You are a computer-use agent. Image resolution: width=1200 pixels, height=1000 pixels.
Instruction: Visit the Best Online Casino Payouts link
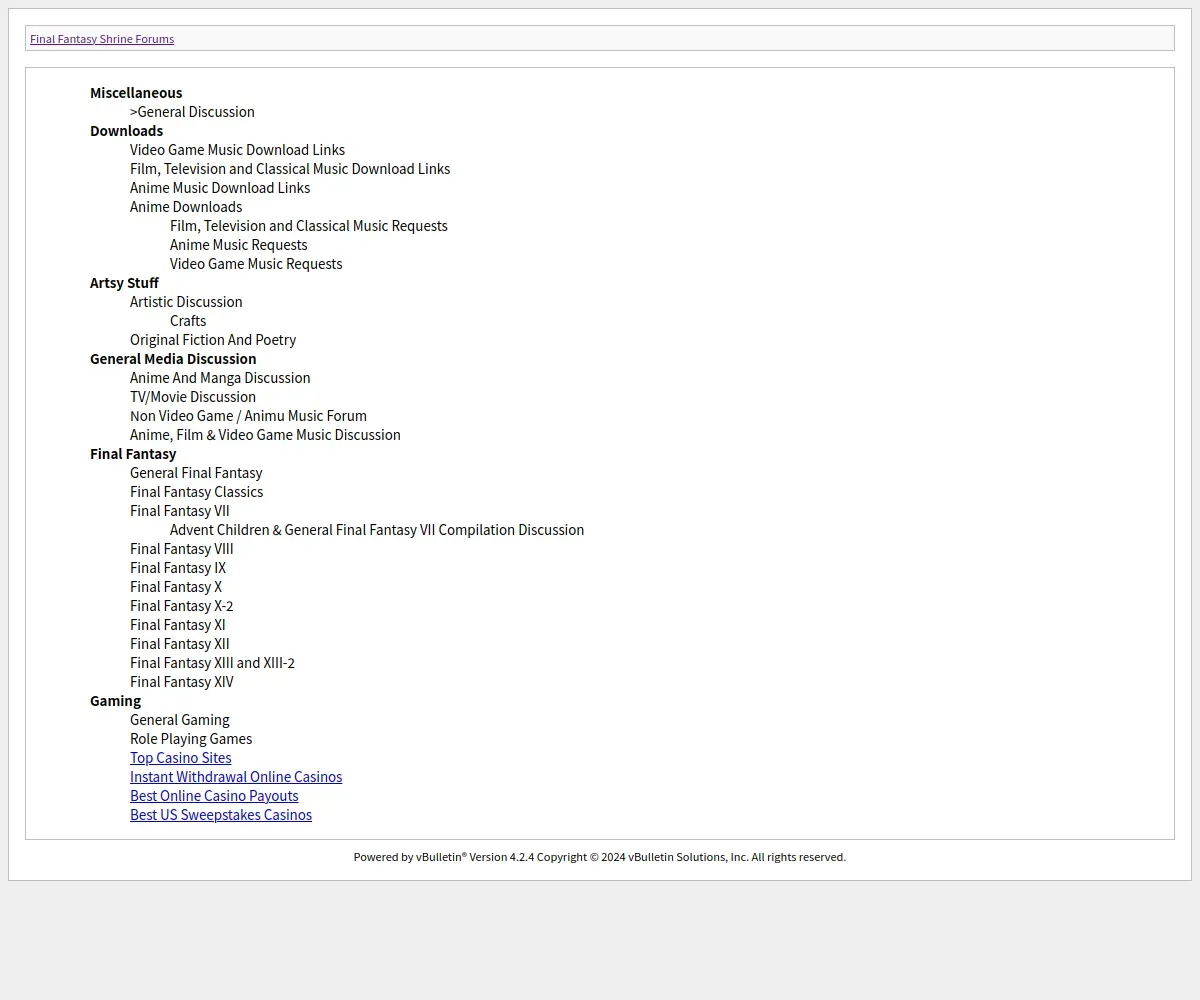click(x=214, y=796)
